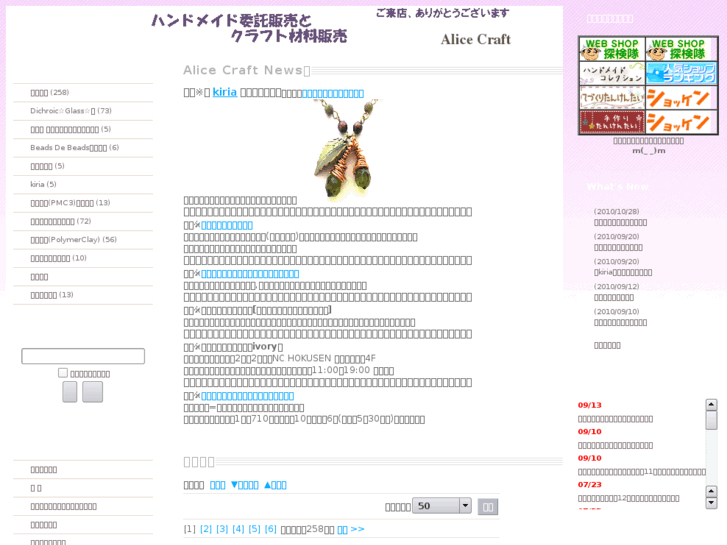727x545 pixels.
Task: Sort by the ▼ descending option
Action: [x=245, y=485]
